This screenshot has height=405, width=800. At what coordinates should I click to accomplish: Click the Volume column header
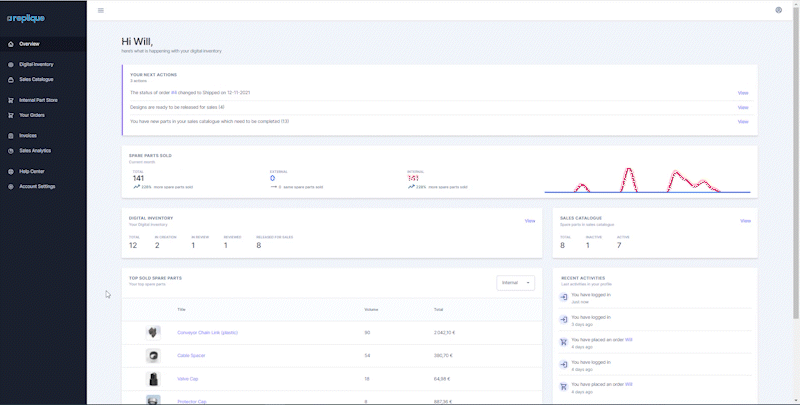point(371,310)
